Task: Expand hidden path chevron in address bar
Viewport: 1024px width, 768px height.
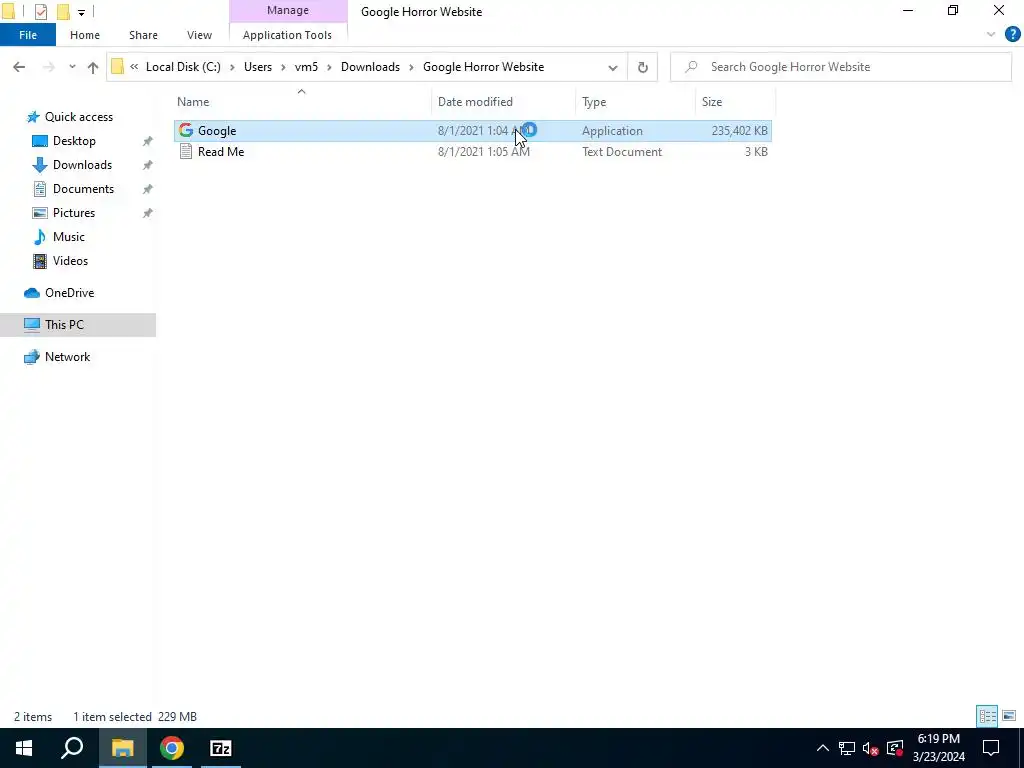Action: click(x=134, y=67)
